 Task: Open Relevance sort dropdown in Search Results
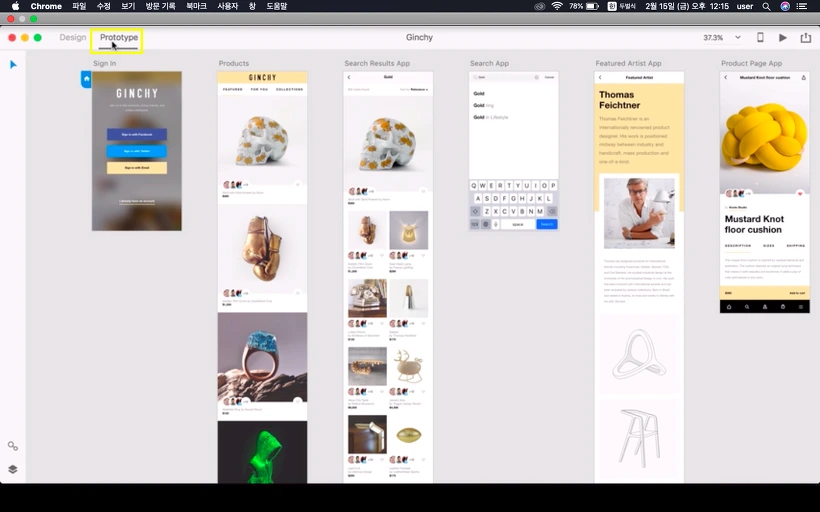(x=418, y=89)
